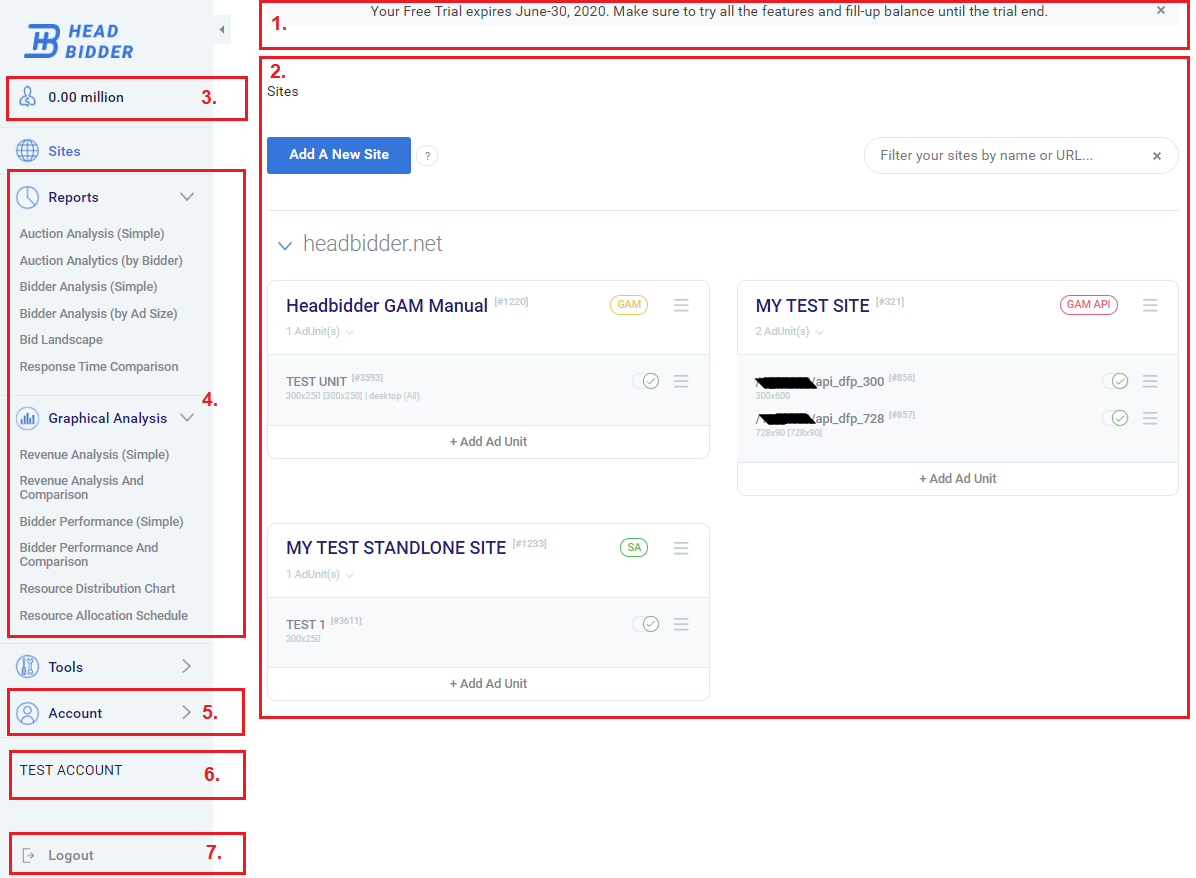Open Resource Distribution Chart
The height and width of the screenshot is (878, 1196).
coord(97,589)
